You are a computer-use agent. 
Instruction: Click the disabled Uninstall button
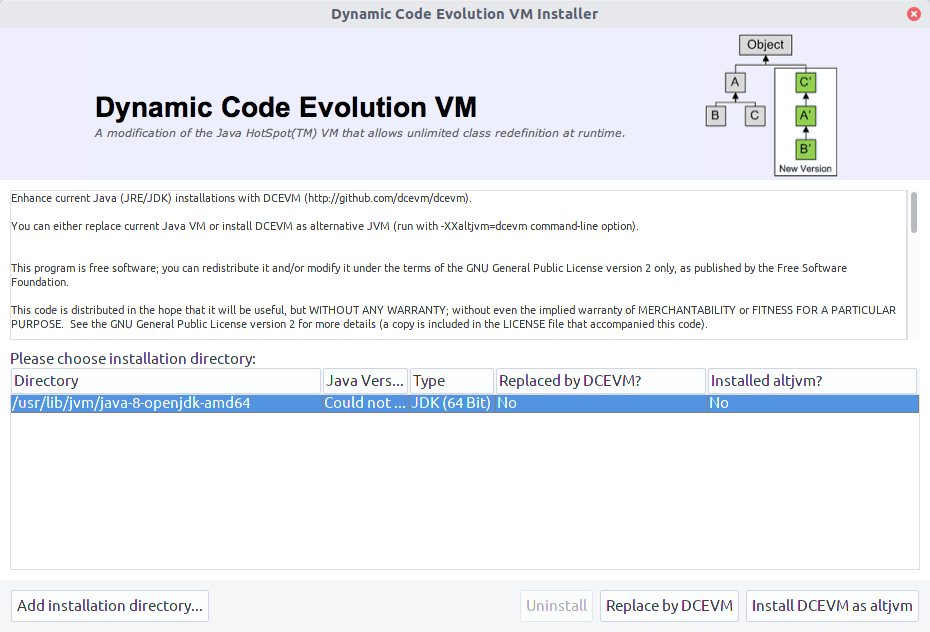pos(556,606)
